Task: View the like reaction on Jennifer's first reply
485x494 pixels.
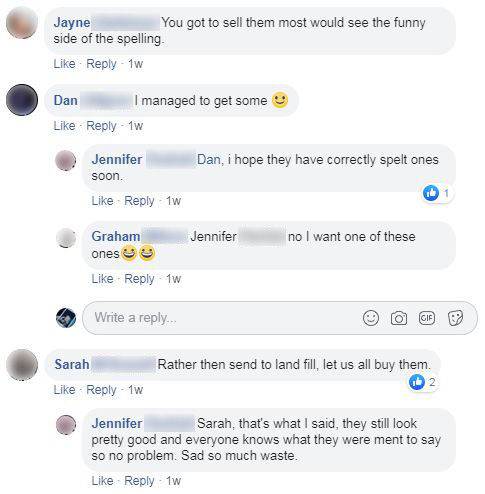Action: tap(438, 193)
